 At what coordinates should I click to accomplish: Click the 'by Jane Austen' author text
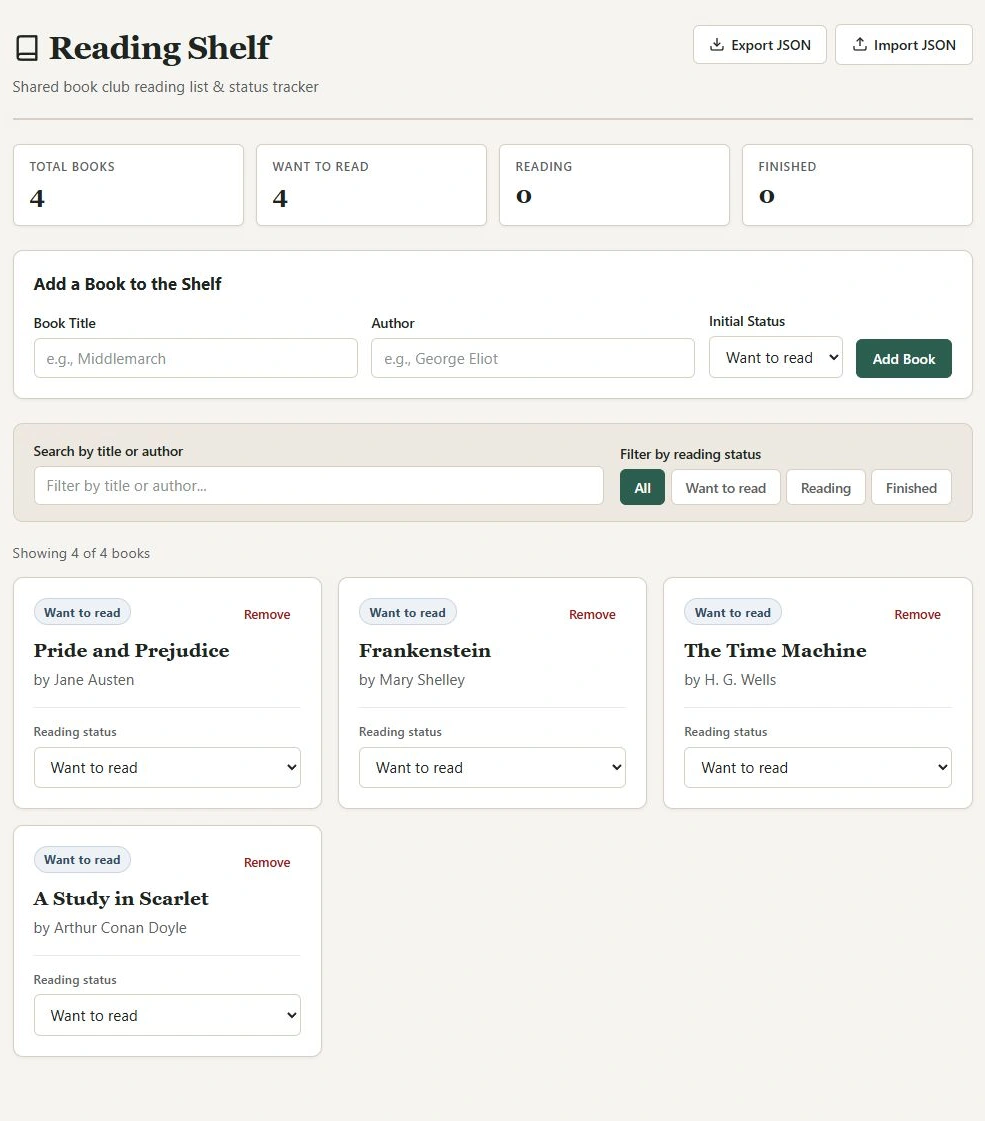[84, 680]
